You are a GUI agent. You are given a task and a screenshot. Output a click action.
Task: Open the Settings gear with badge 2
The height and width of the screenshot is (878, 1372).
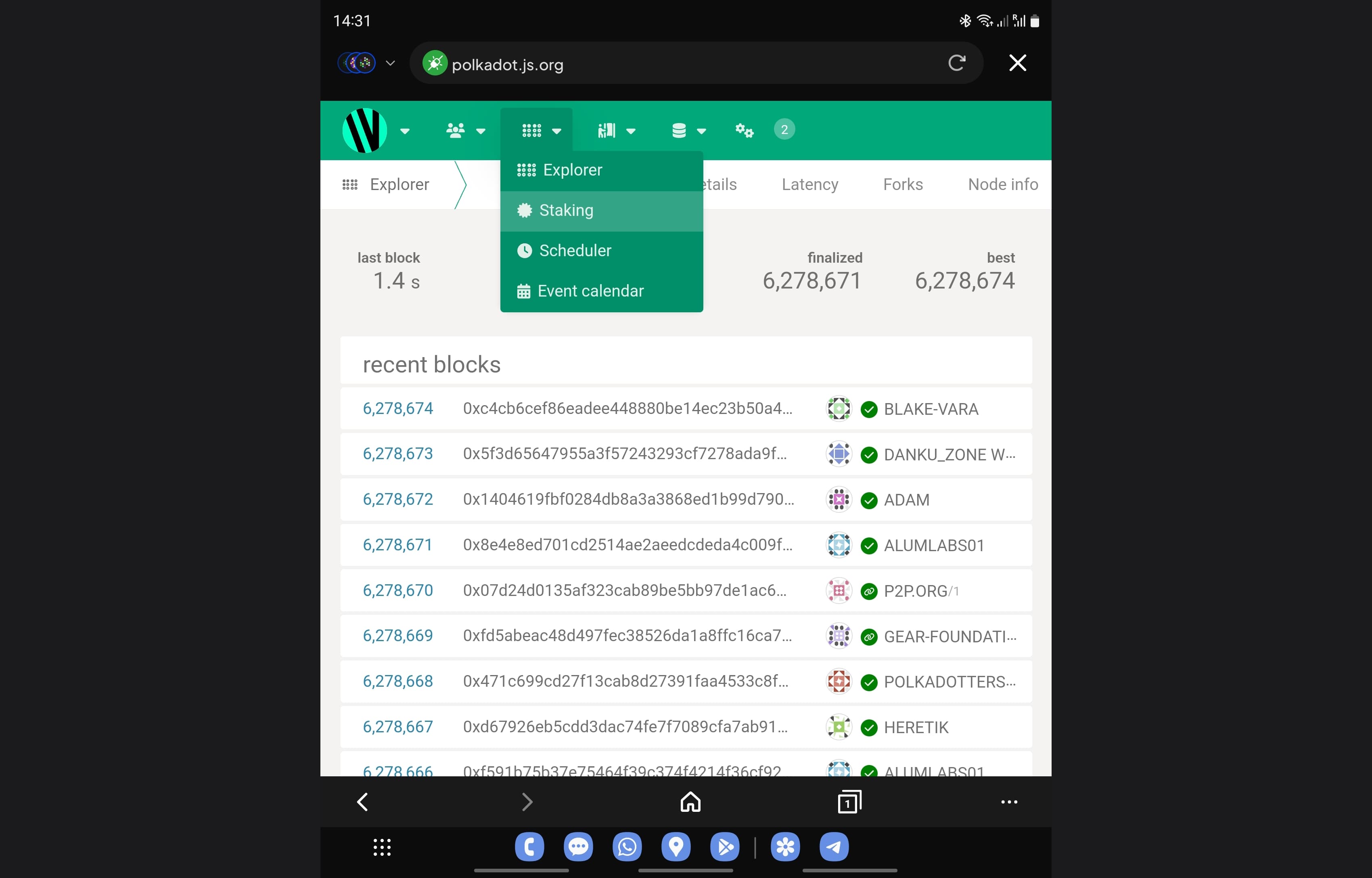click(745, 130)
